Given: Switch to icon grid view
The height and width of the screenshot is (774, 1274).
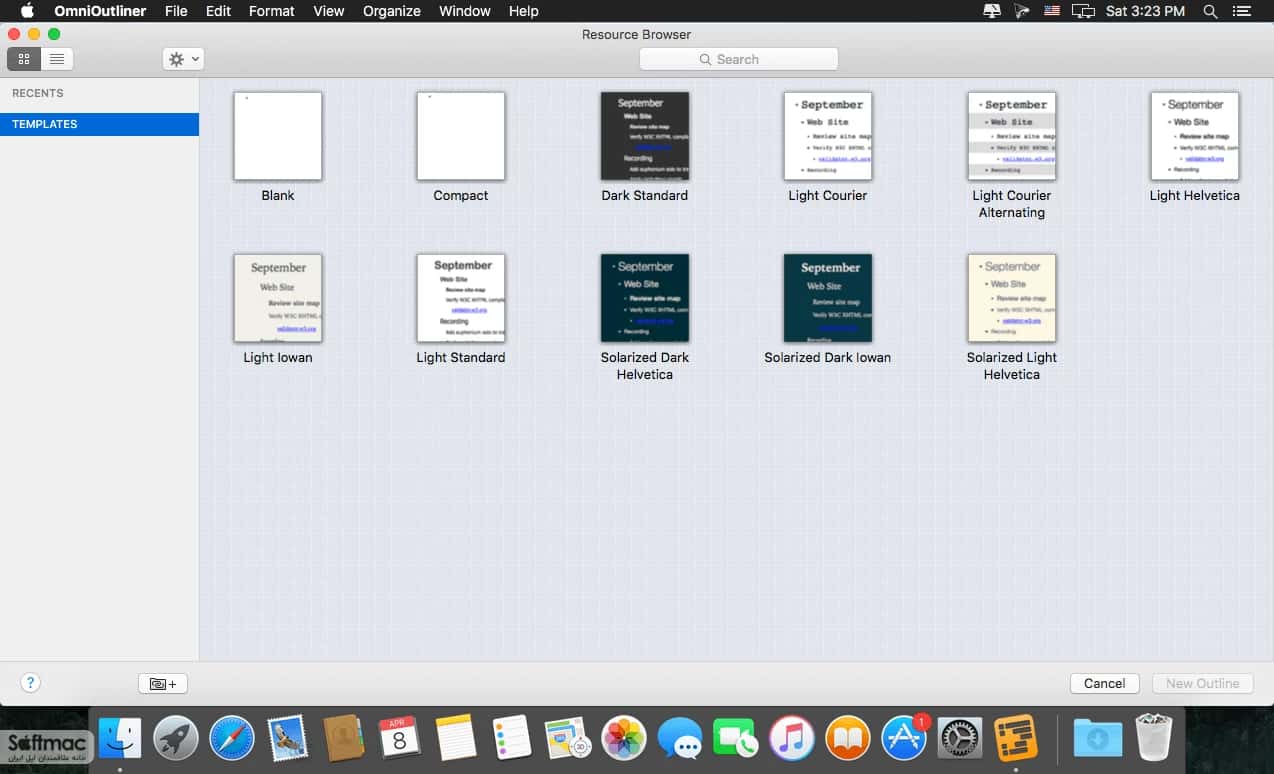Looking at the screenshot, I should [x=23, y=59].
